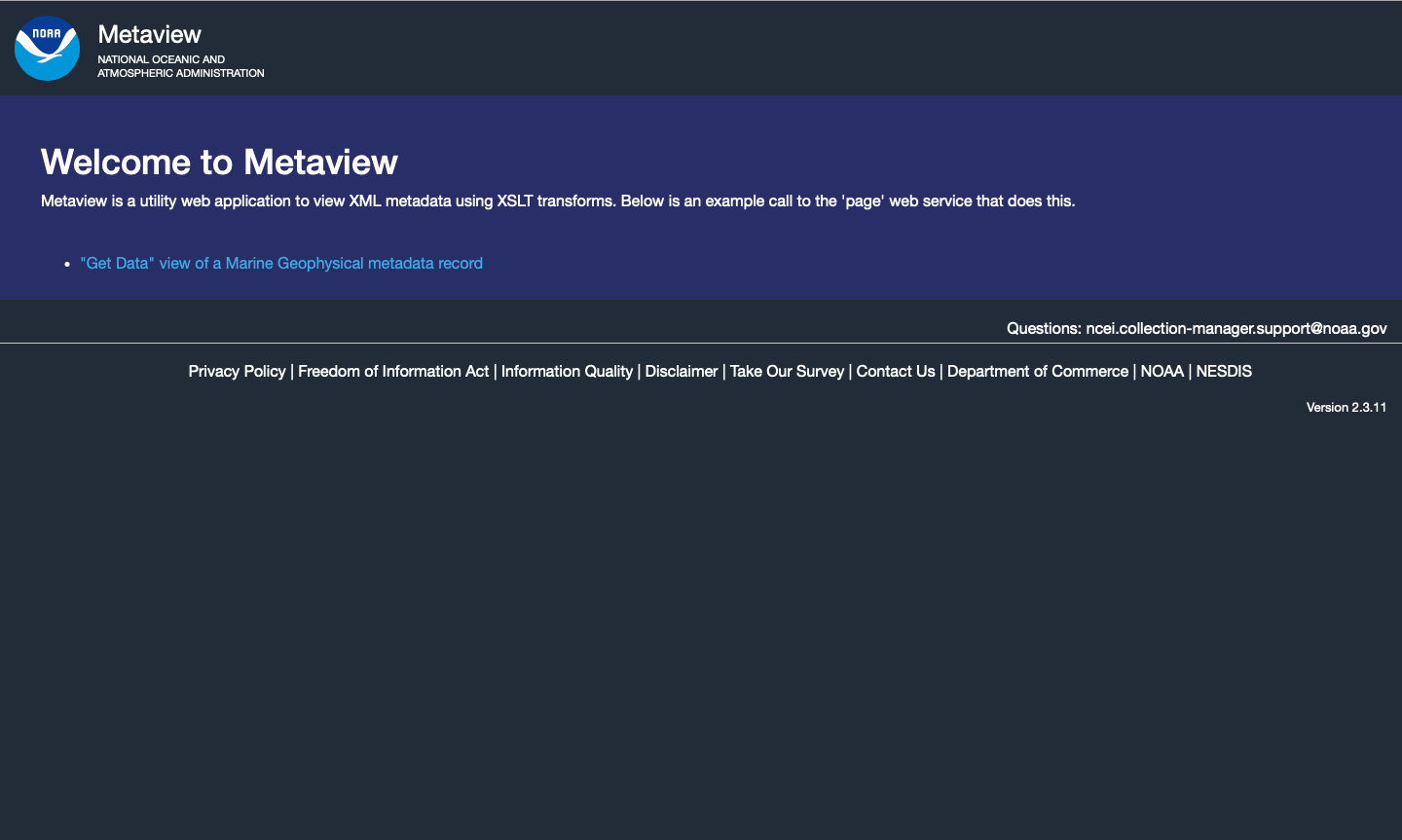Open the Freedom of Information Act link
Viewport: 1402px width, 840px height.
393,371
